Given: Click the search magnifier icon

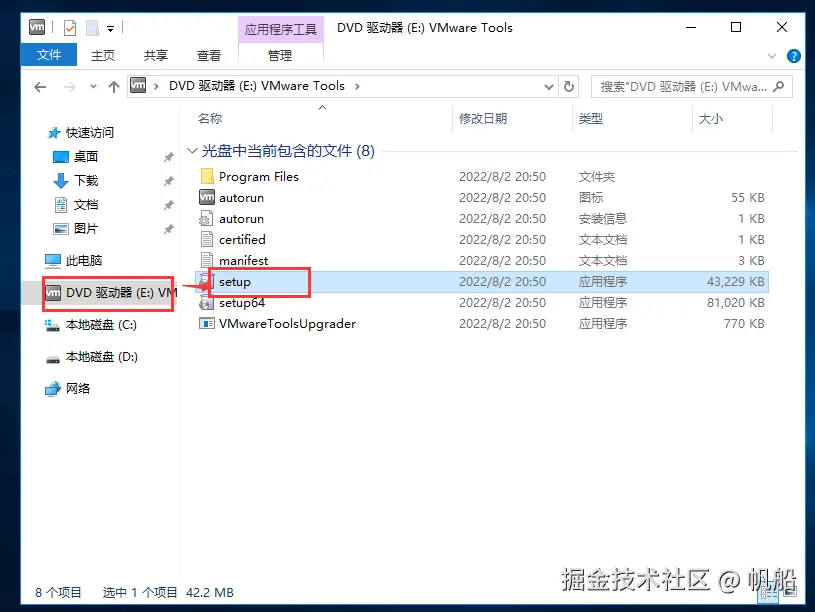Looking at the screenshot, I should tap(779, 86).
